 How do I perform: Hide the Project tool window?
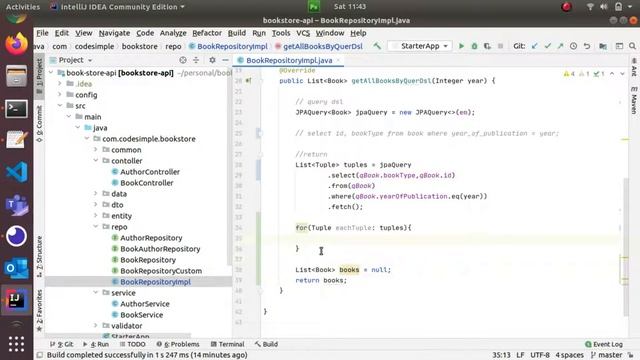(225, 60)
